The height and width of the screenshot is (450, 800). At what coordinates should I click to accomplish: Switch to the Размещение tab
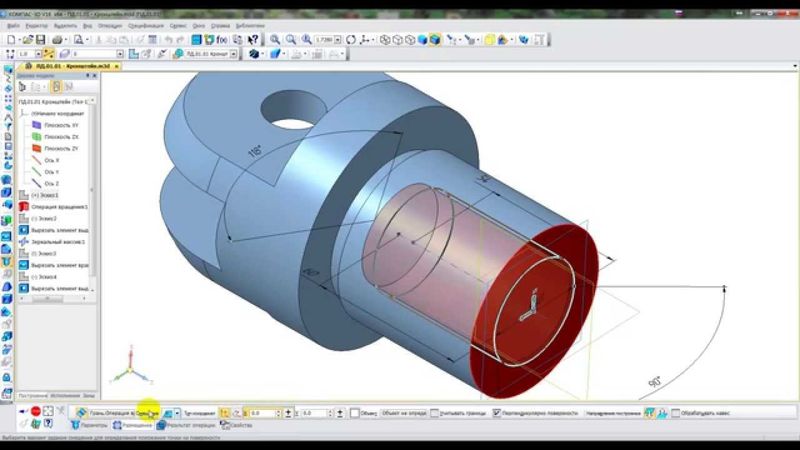click(x=132, y=424)
